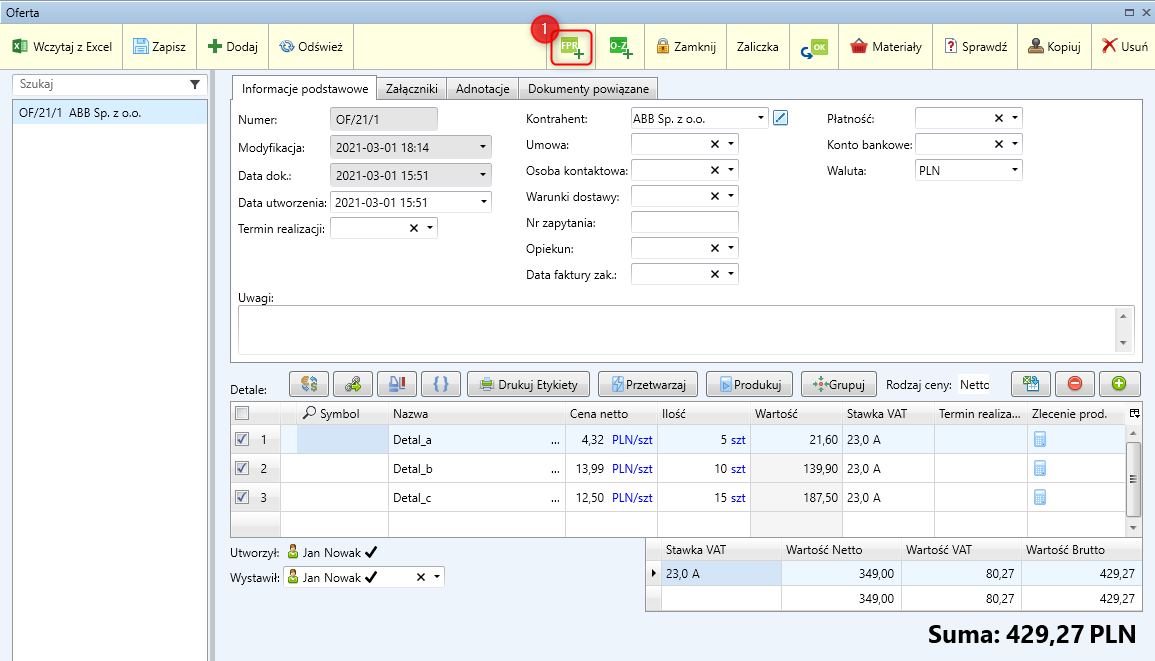The width and height of the screenshot is (1155, 661).
Task: Click the O-Z add order icon
Action: [x=620, y=47]
